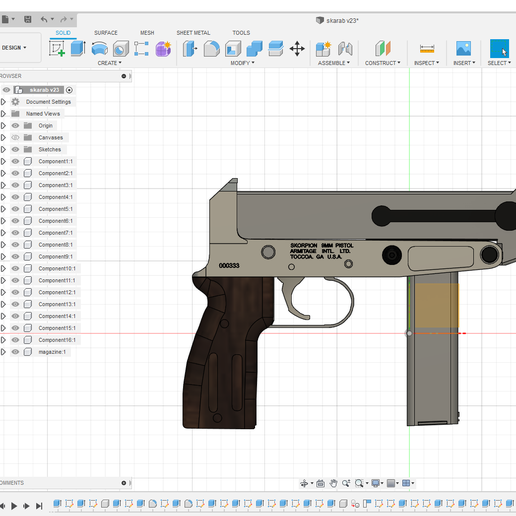
Task: Click the New Component icon
Action: (323, 49)
